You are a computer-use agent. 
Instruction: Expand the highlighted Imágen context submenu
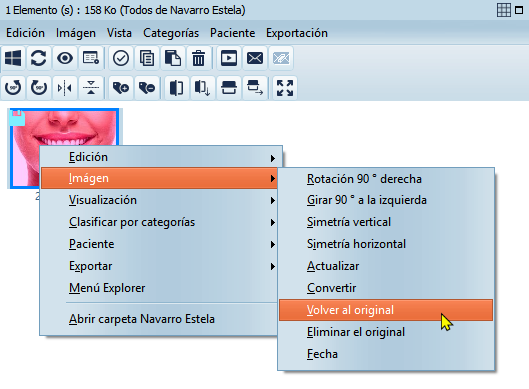(x=159, y=178)
